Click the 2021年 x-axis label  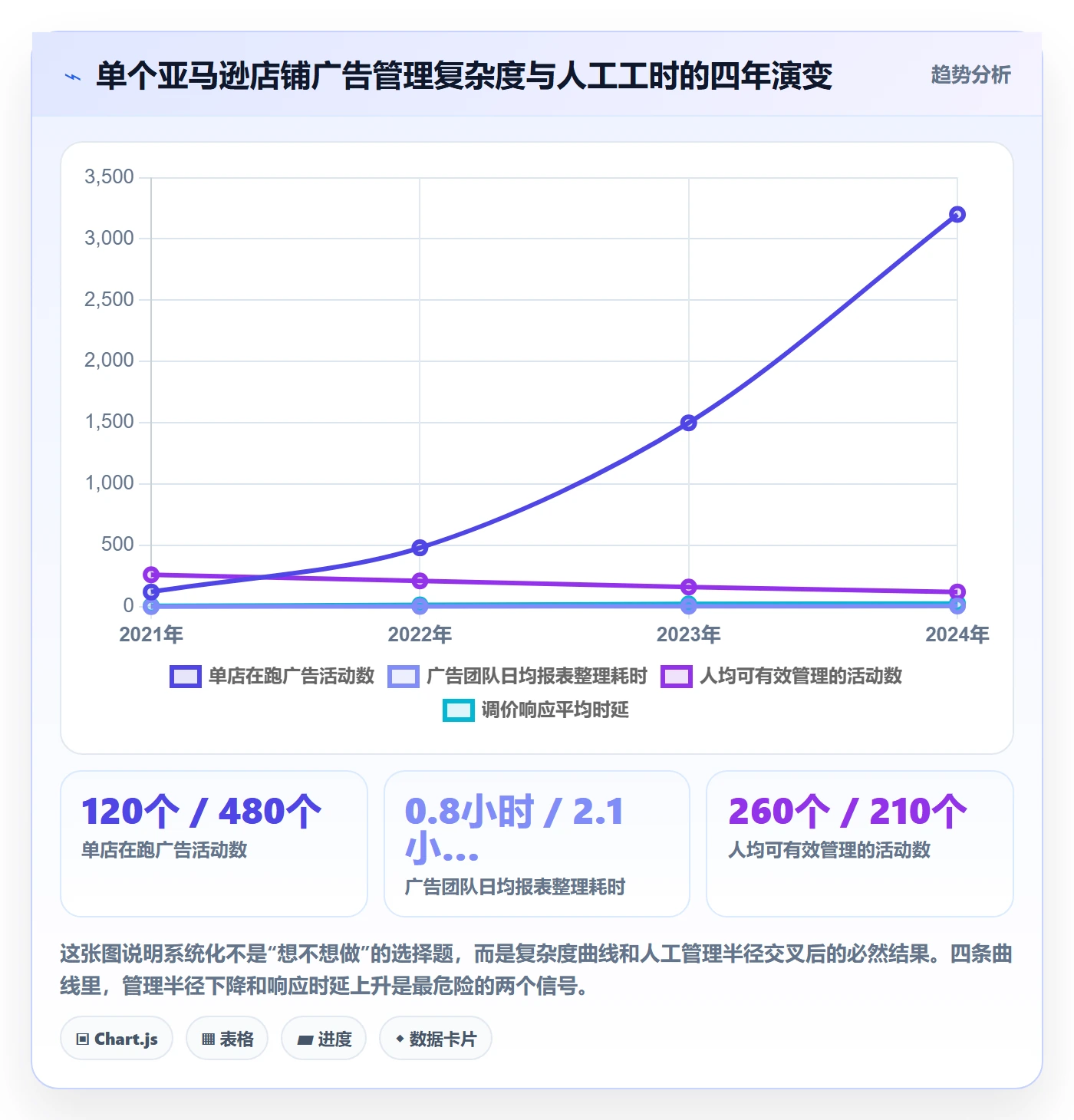coord(151,634)
